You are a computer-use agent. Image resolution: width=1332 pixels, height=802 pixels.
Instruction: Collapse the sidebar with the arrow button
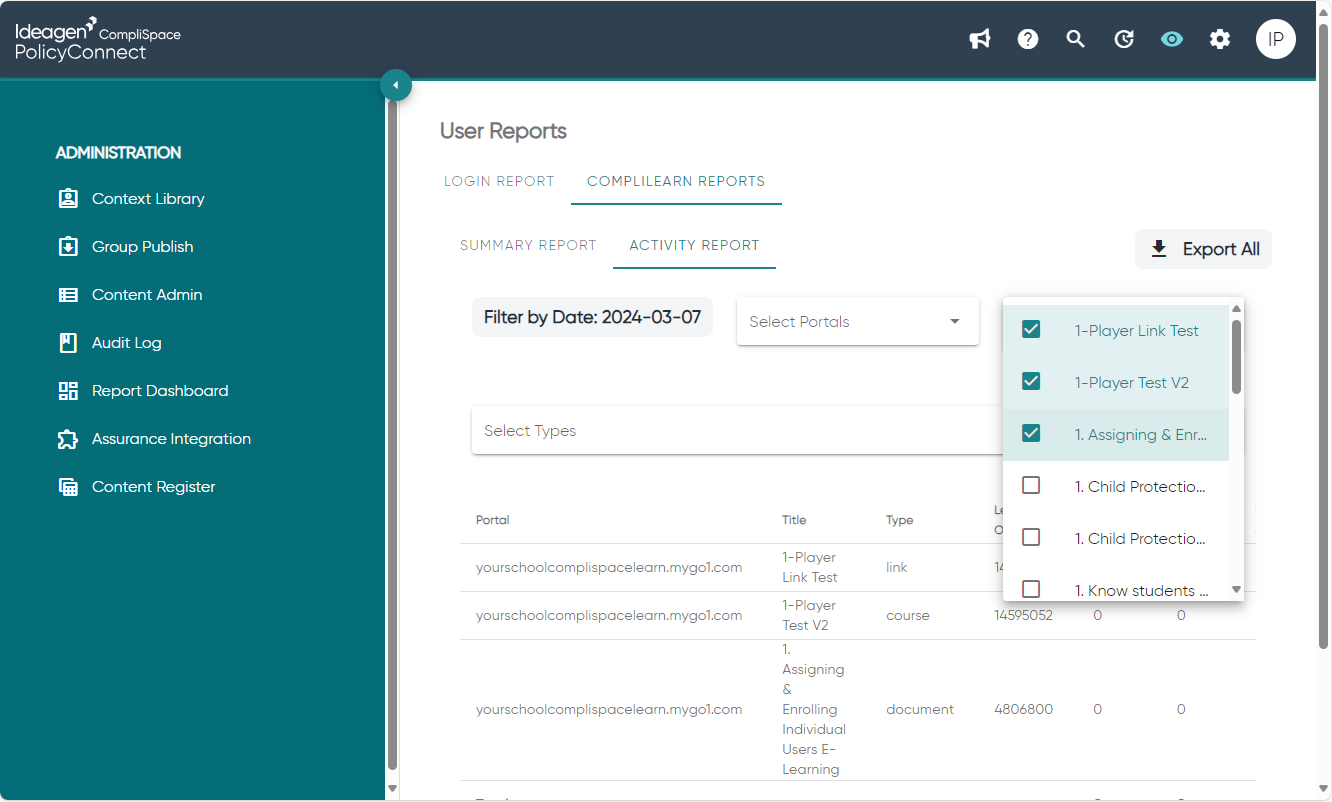(396, 85)
